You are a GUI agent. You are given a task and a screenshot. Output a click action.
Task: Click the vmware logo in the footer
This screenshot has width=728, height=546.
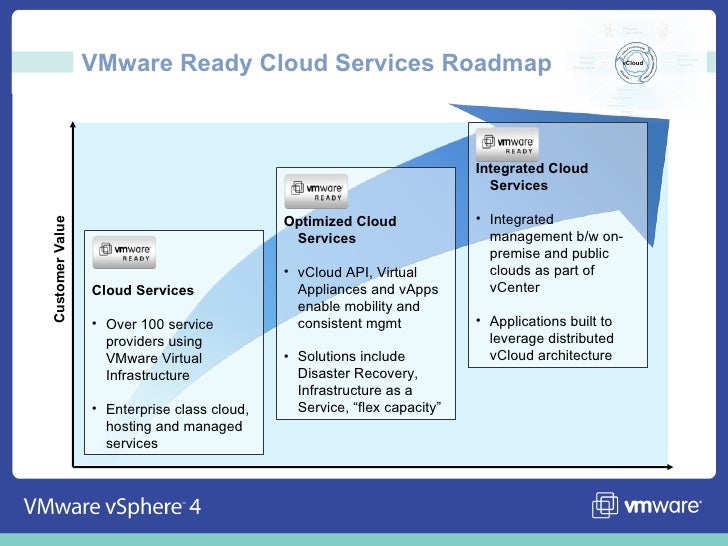point(647,505)
